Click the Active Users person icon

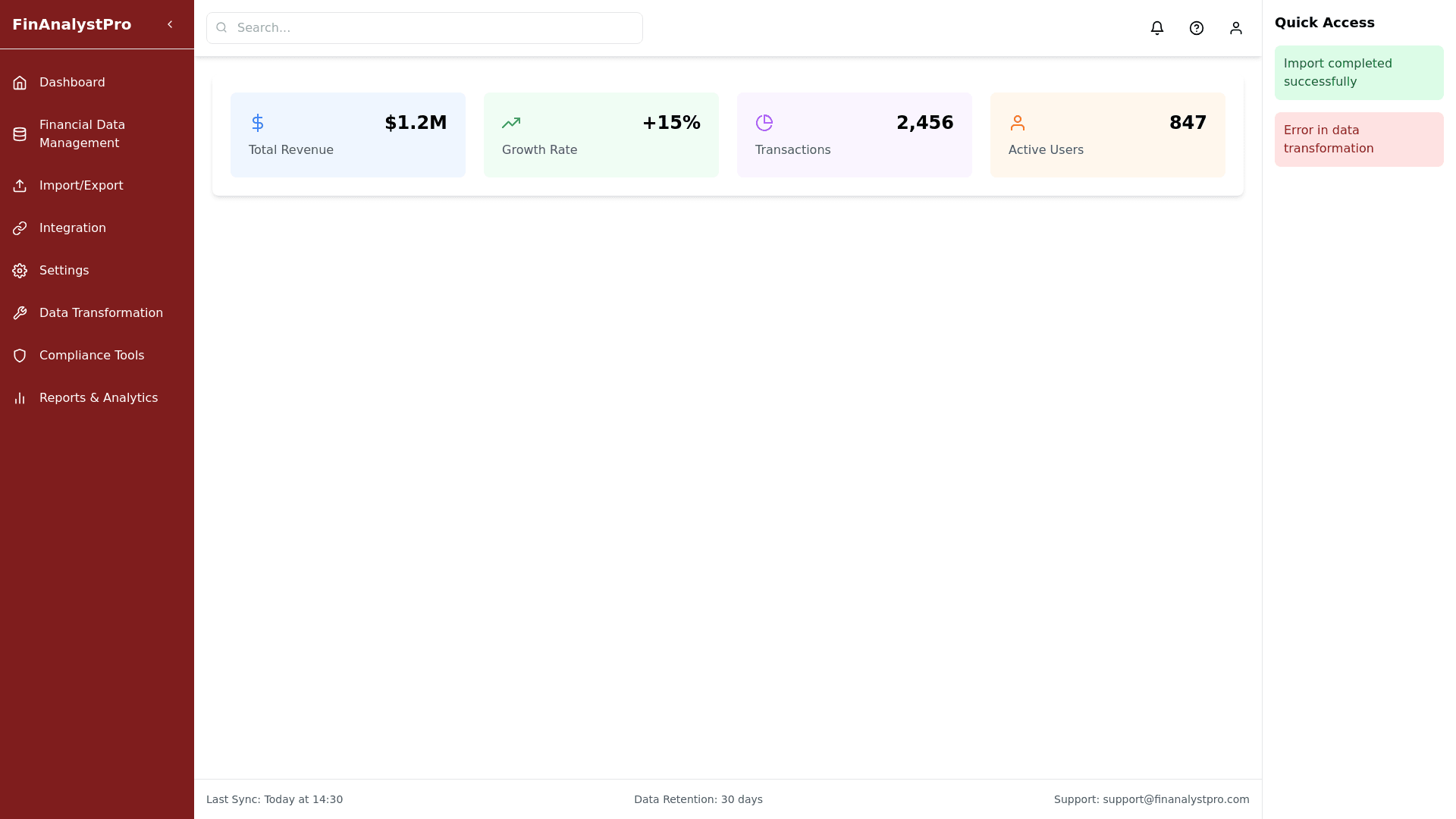tap(1018, 122)
